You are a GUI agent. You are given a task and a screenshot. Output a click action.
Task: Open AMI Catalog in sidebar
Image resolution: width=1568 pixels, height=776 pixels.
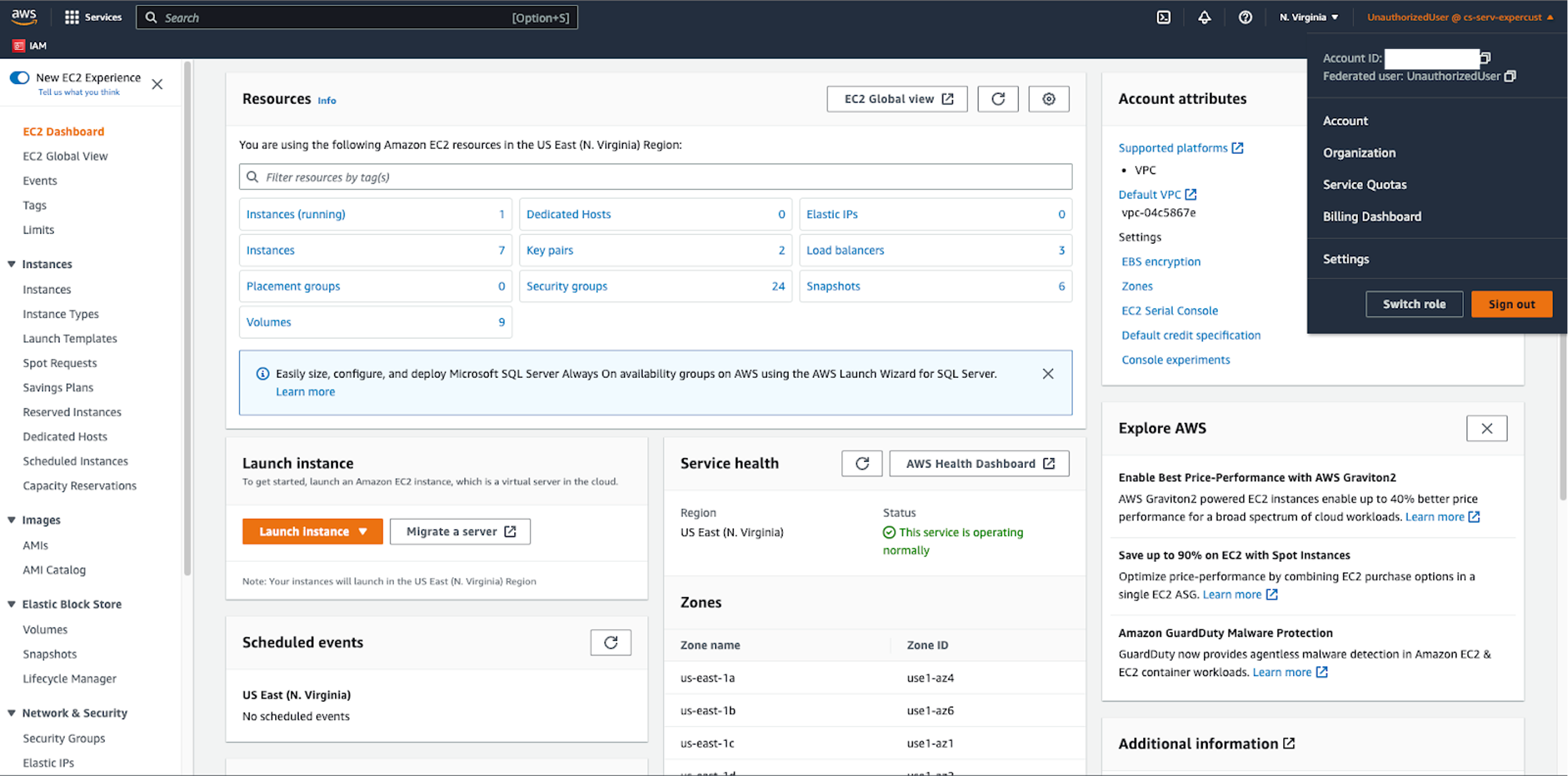pos(53,570)
